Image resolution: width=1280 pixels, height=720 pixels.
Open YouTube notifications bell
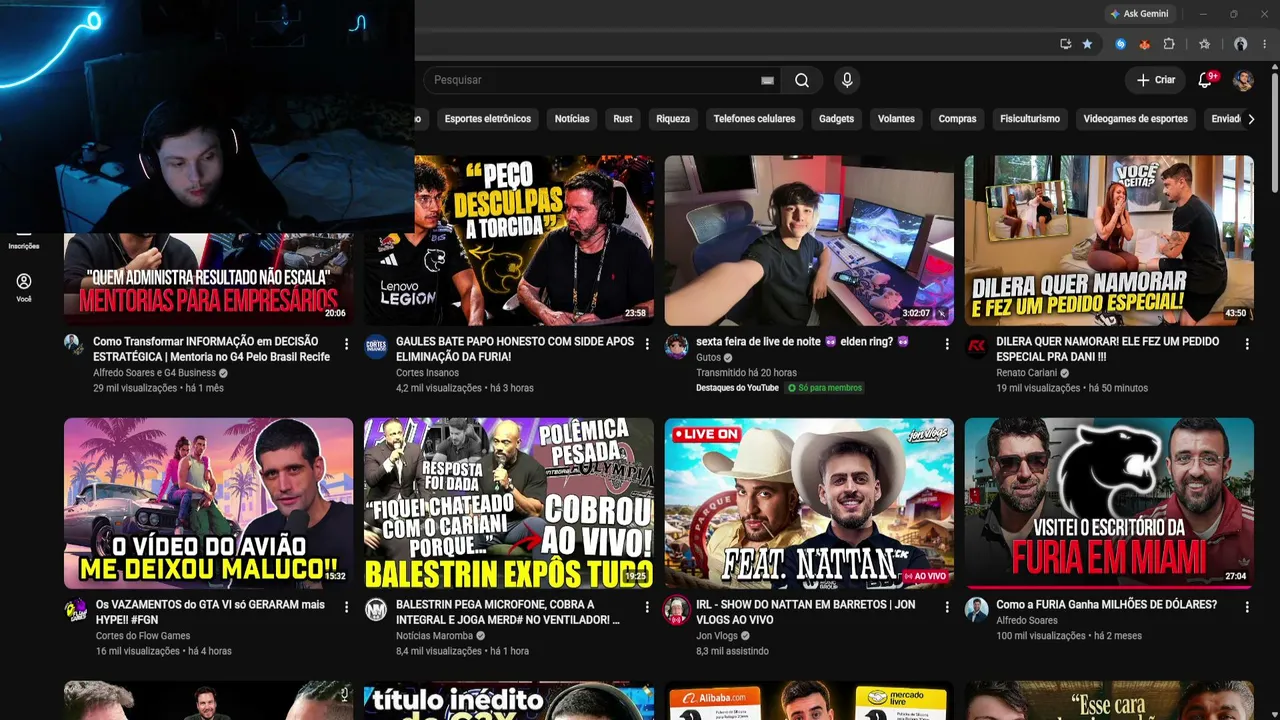point(1205,80)
